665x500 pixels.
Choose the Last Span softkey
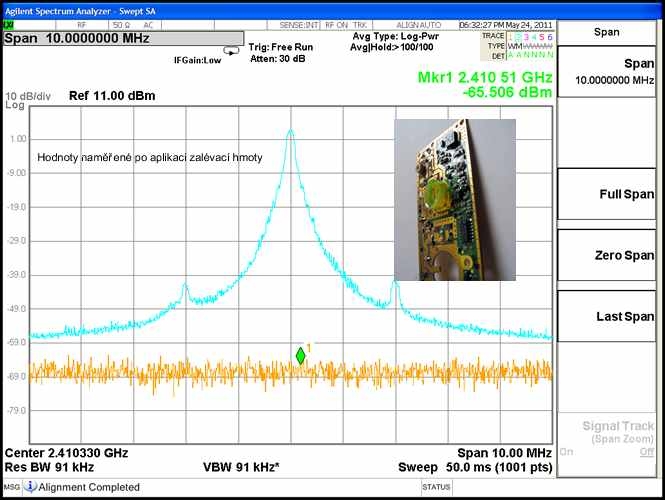pos(606,316)
